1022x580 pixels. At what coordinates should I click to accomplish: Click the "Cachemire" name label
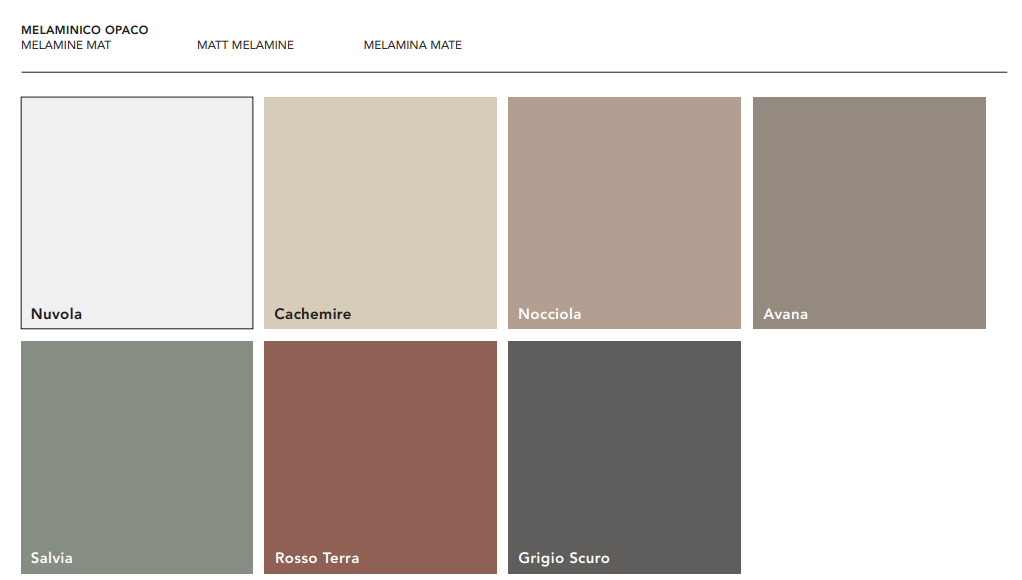pyautogui.click(x=312, y=314)
